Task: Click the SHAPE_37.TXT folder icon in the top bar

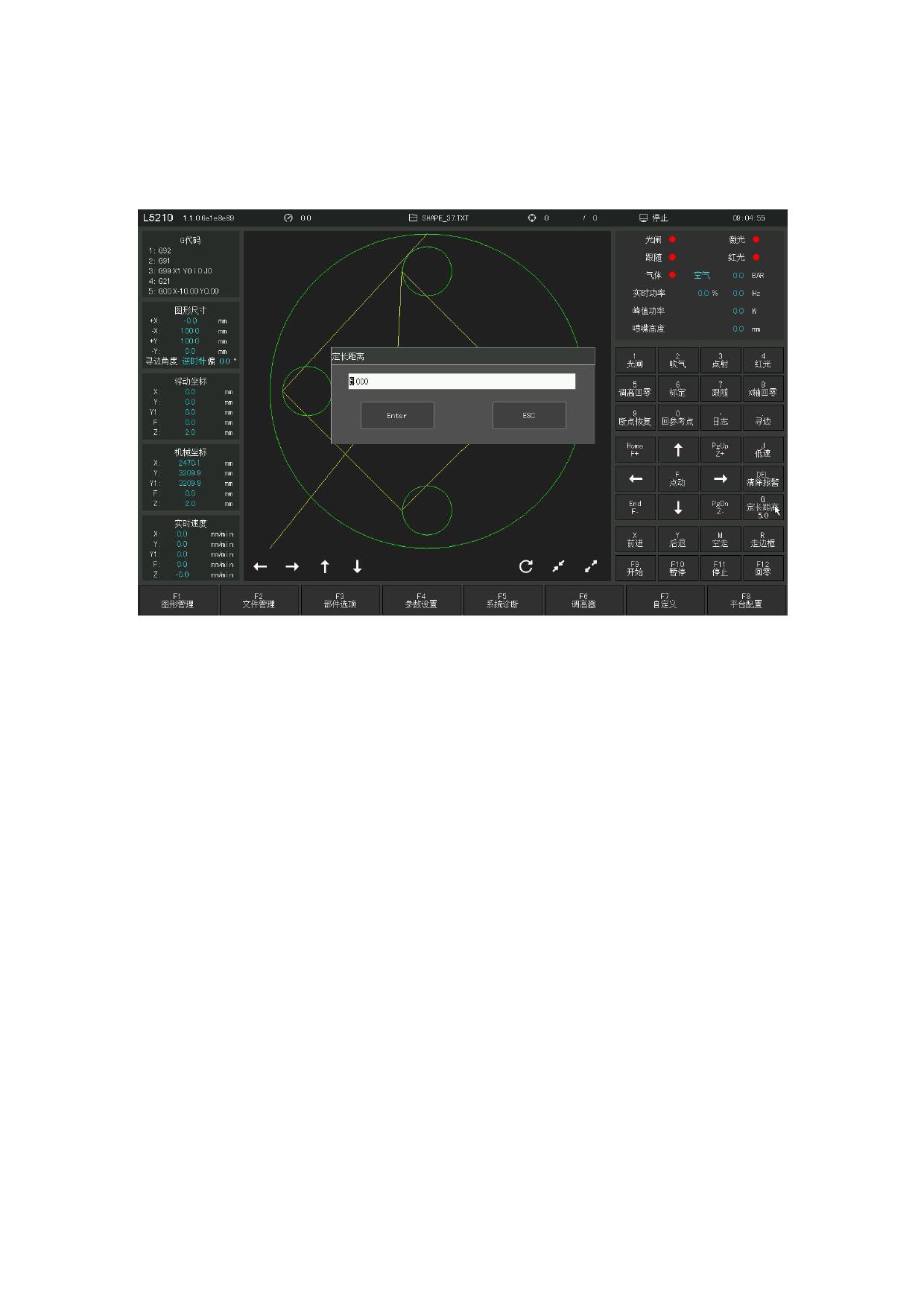Action: point(413,218)
